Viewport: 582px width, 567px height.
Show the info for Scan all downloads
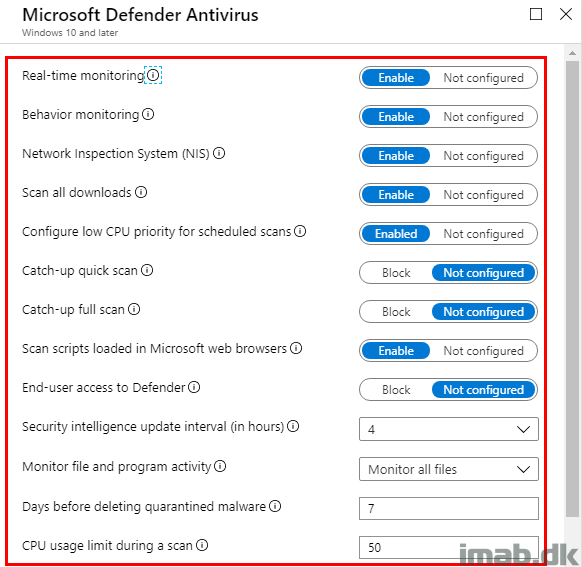click(x=141, y=192)
